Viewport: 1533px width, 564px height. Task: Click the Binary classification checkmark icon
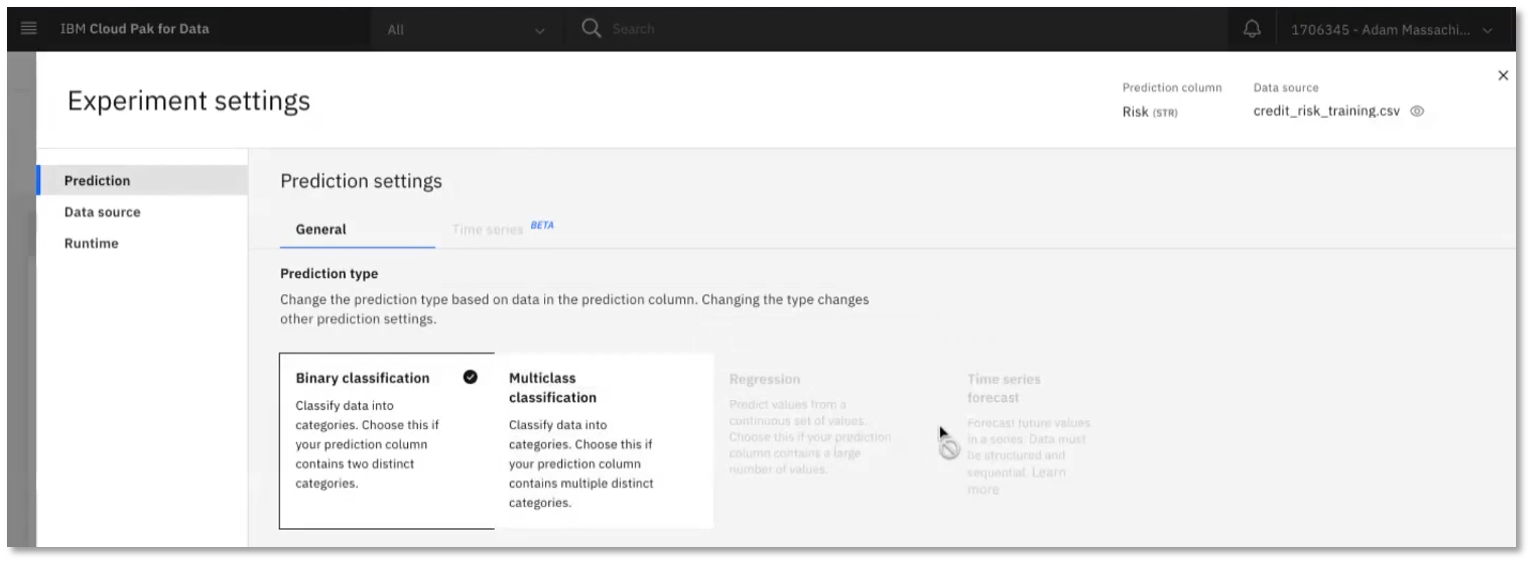point(470,377)
